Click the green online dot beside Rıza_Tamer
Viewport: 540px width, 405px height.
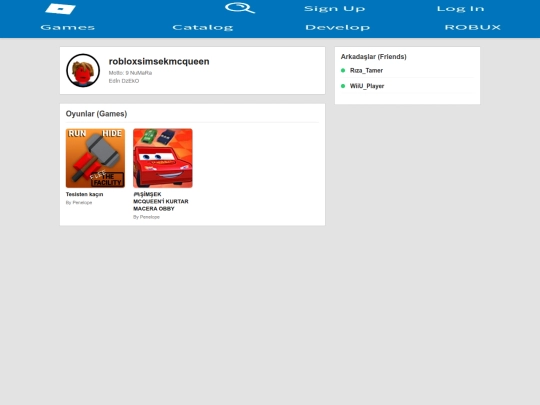343,70
